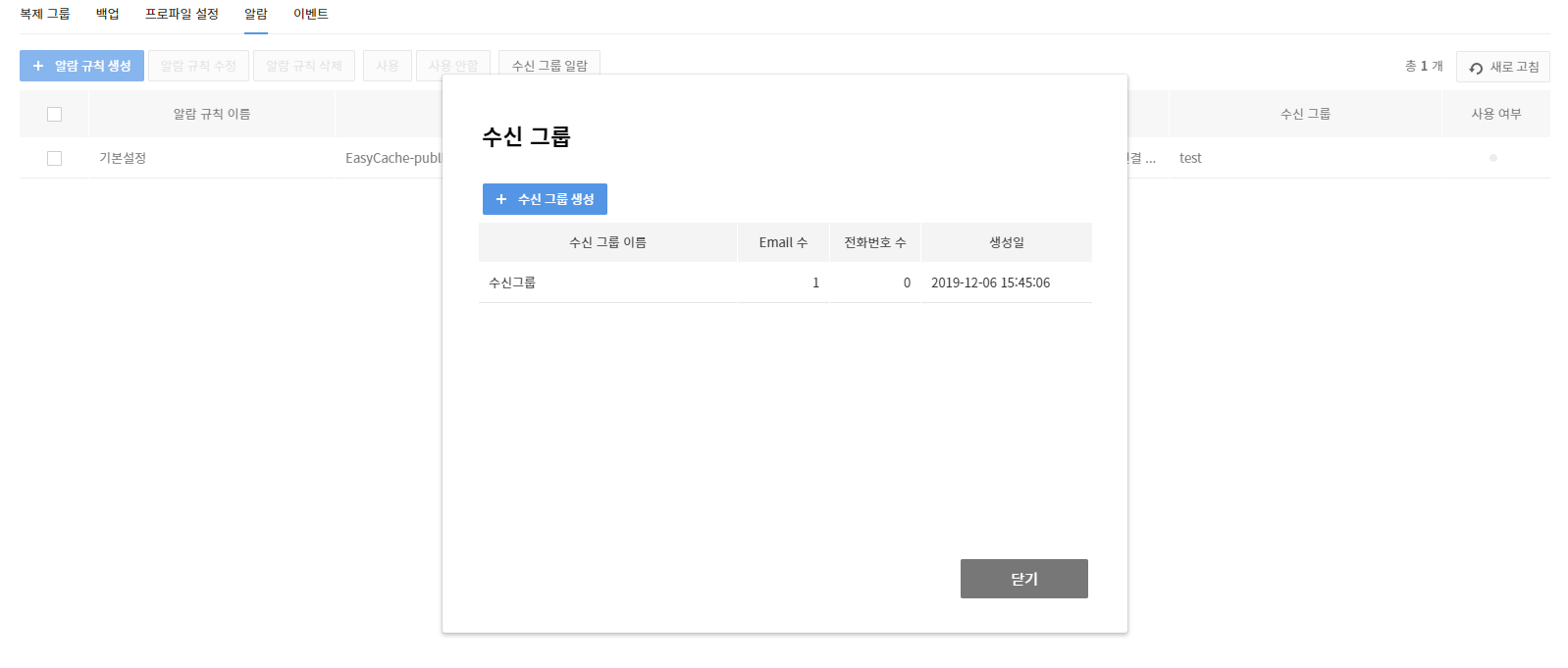
Task: Select the 수신그룹 row in dialog
Action: tap(785, 283)
